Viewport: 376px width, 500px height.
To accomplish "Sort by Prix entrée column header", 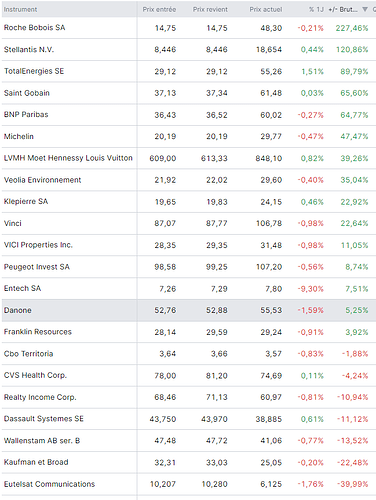I will [159, 9].
